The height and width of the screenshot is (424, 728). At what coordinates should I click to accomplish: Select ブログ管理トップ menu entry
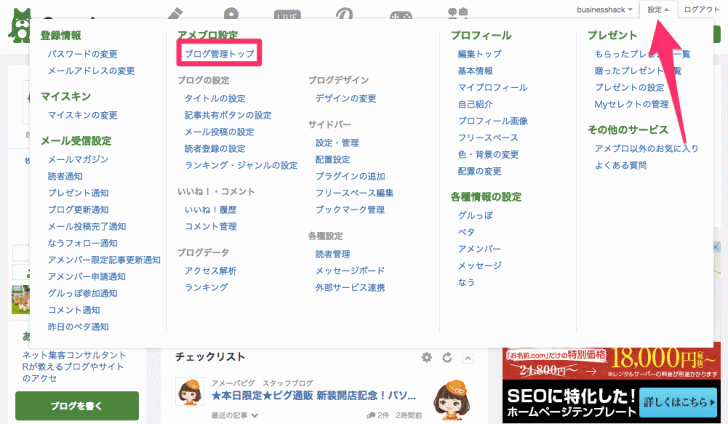point(219,52)
